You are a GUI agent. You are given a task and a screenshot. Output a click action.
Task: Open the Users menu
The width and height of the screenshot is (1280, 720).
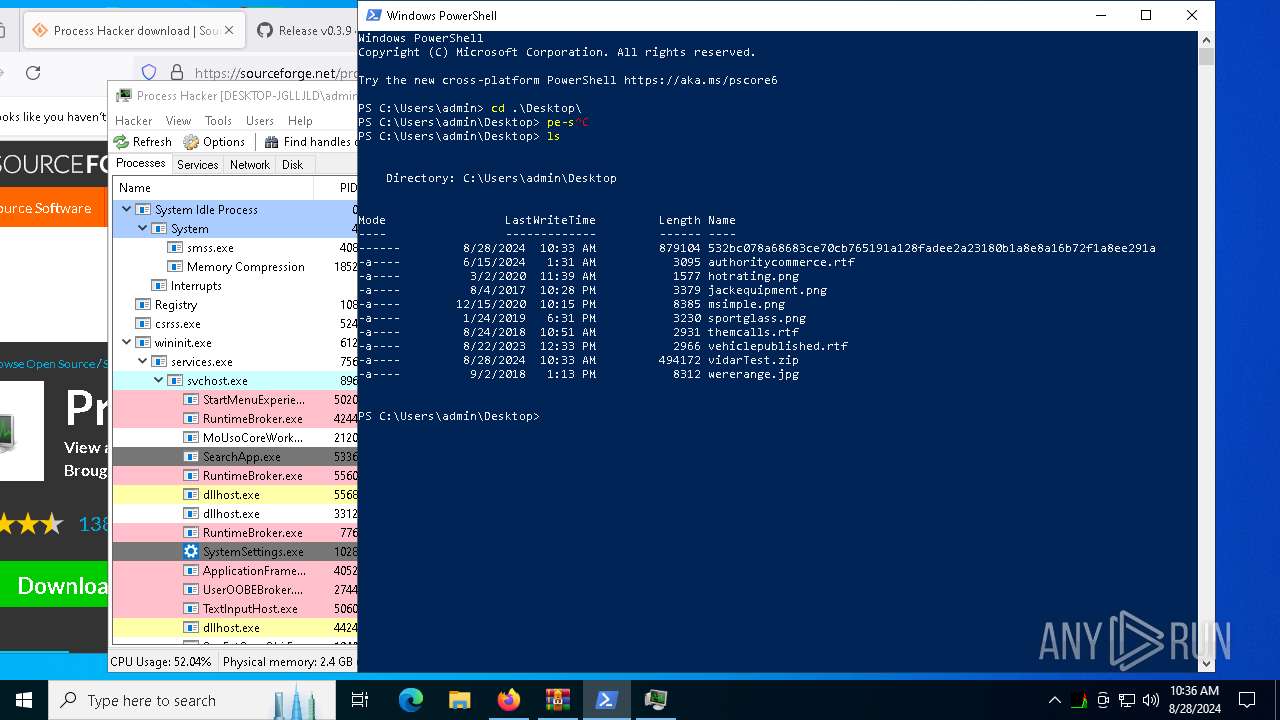260,120
